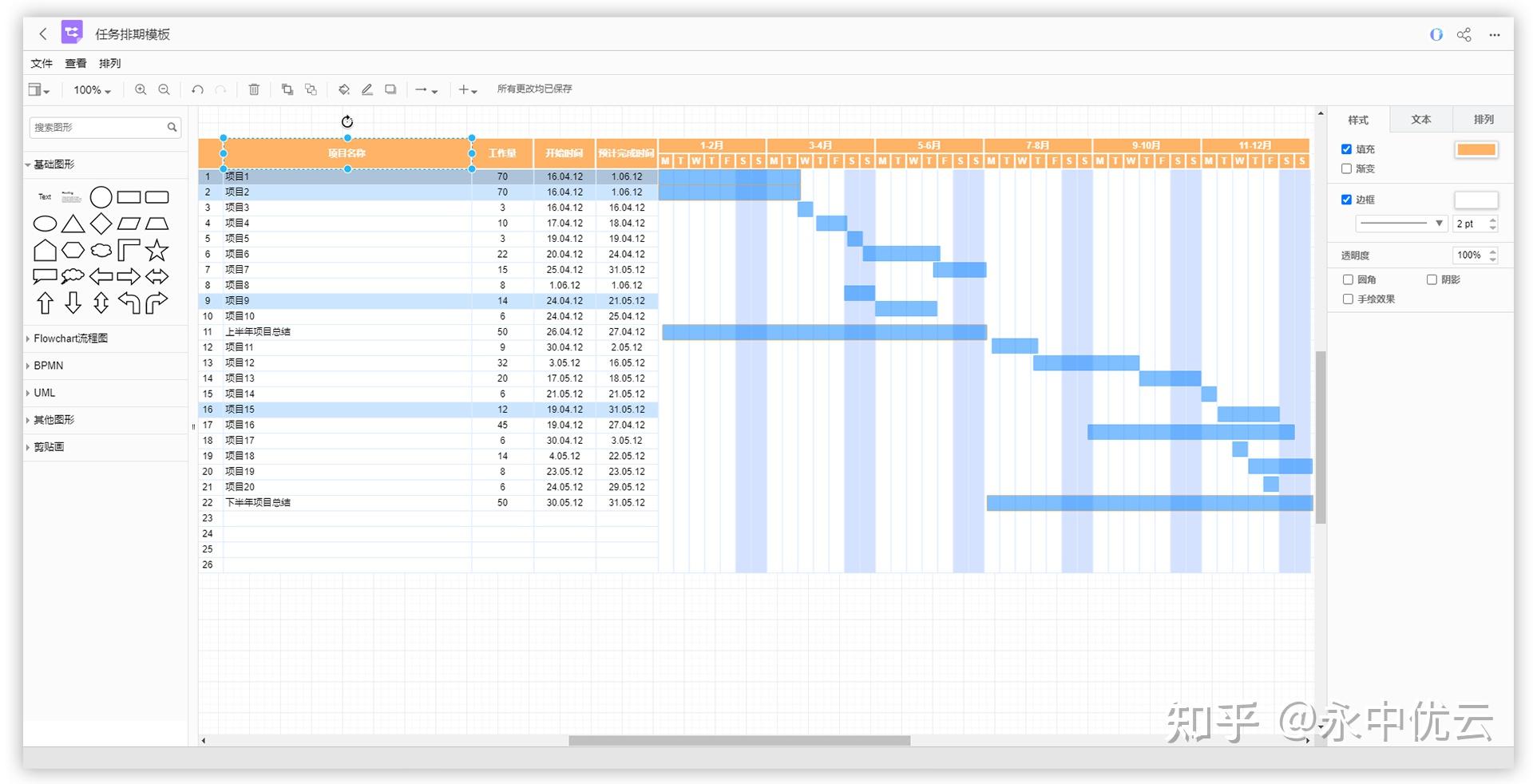The height and width of the screenshot is (784, 1533).
Task: Click the vertical scrollbar thumb beside canvas
Action: coord(1320,438)
